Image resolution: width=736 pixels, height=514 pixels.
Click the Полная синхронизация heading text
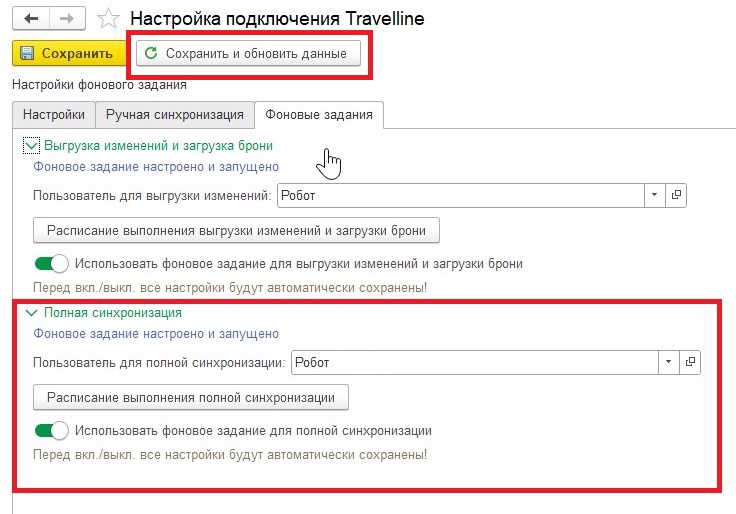113,313
